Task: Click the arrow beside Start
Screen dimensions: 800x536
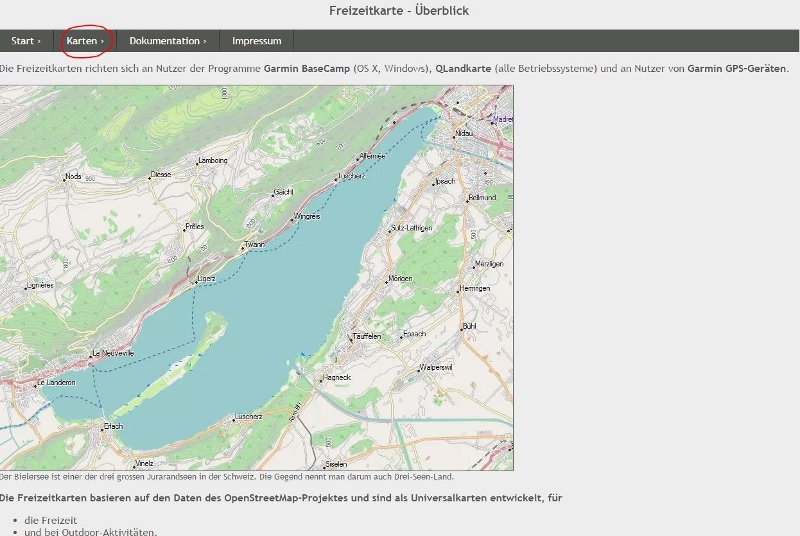Action: point(40,41)
